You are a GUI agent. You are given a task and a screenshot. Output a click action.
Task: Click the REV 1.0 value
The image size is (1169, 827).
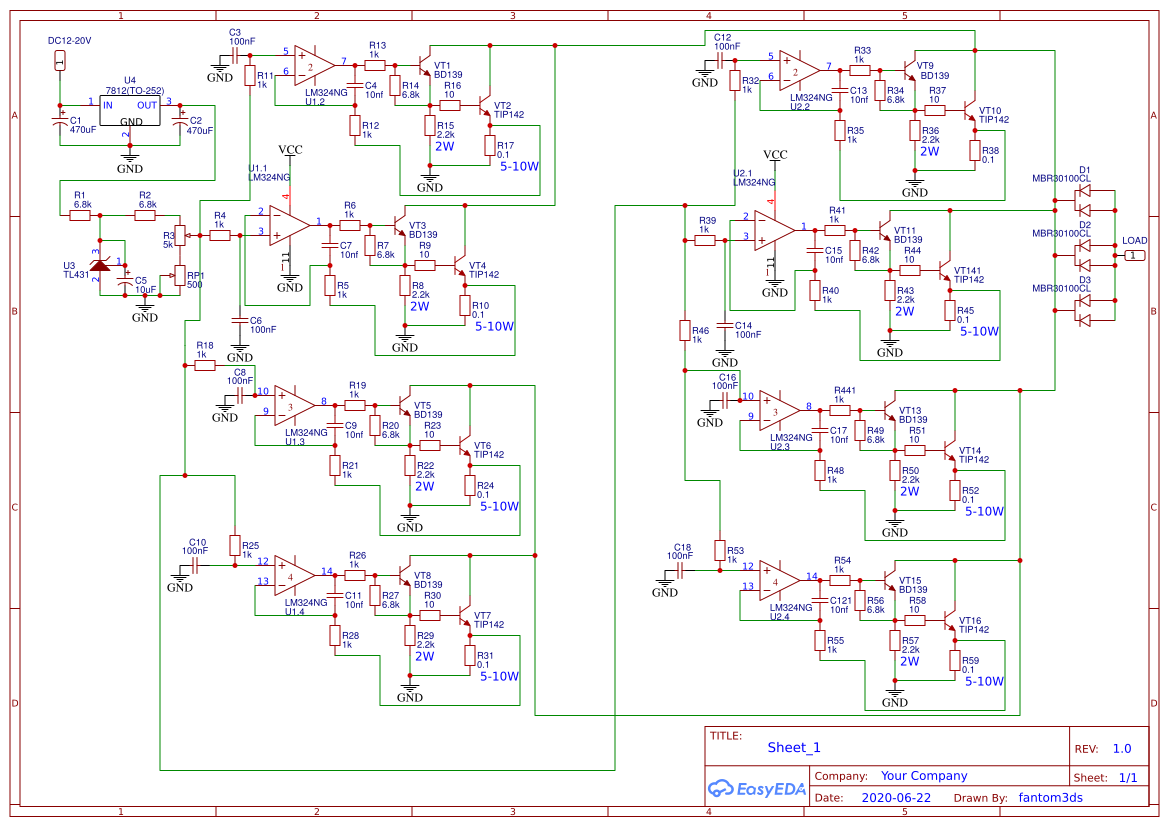(1122, 749)
